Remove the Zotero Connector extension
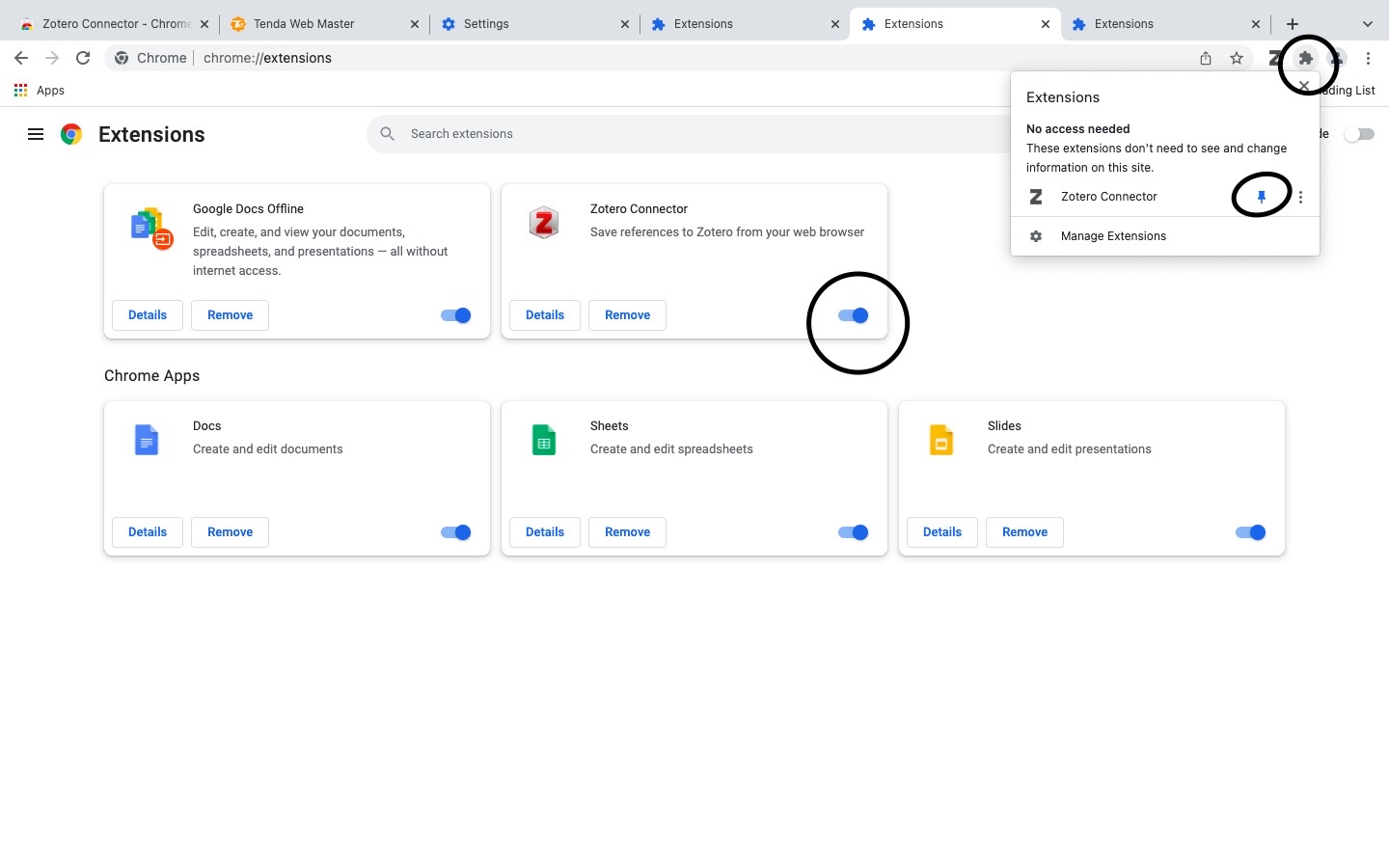This screenshot has width=1389, height=868. (x=627, y=315)
